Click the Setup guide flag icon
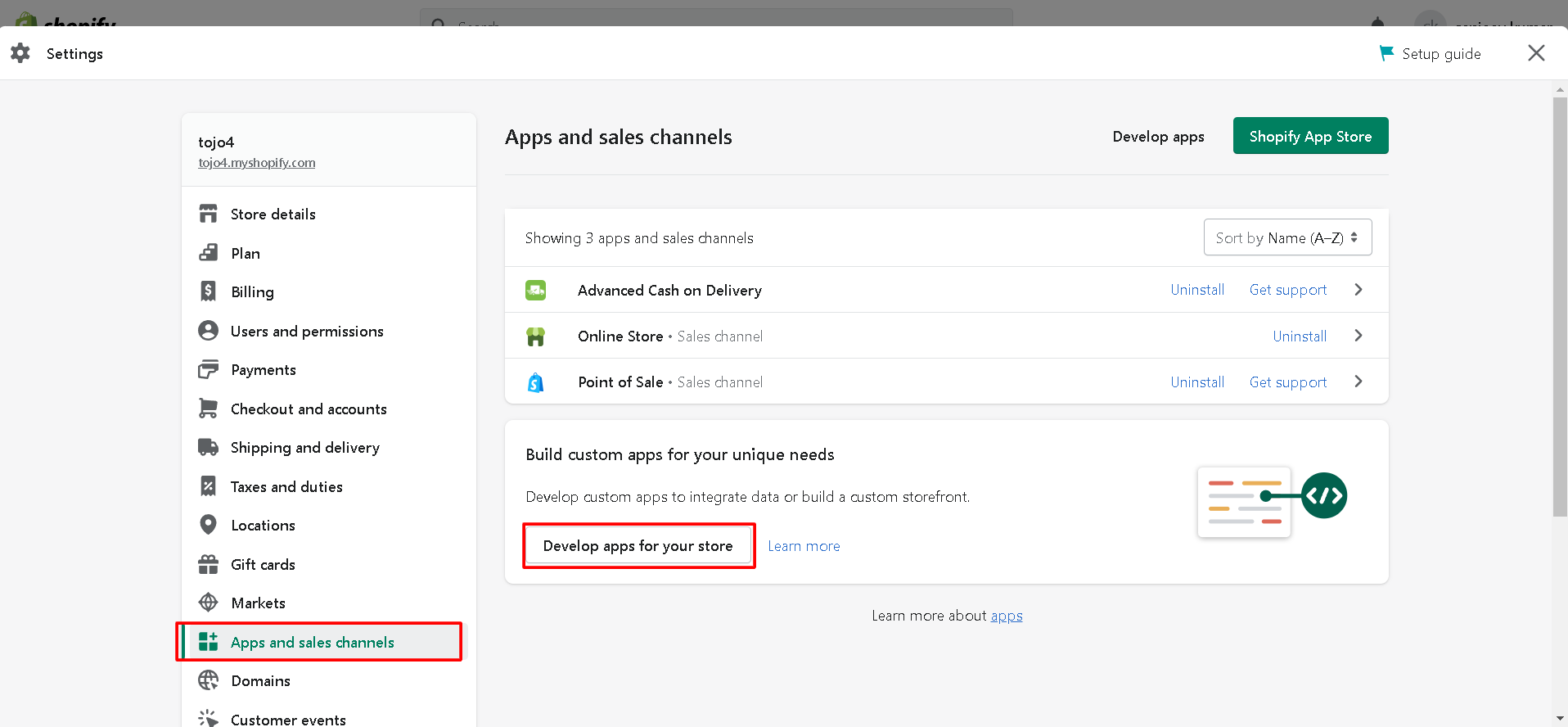This screenshot has height=727, width=1568. point(1386,53)
